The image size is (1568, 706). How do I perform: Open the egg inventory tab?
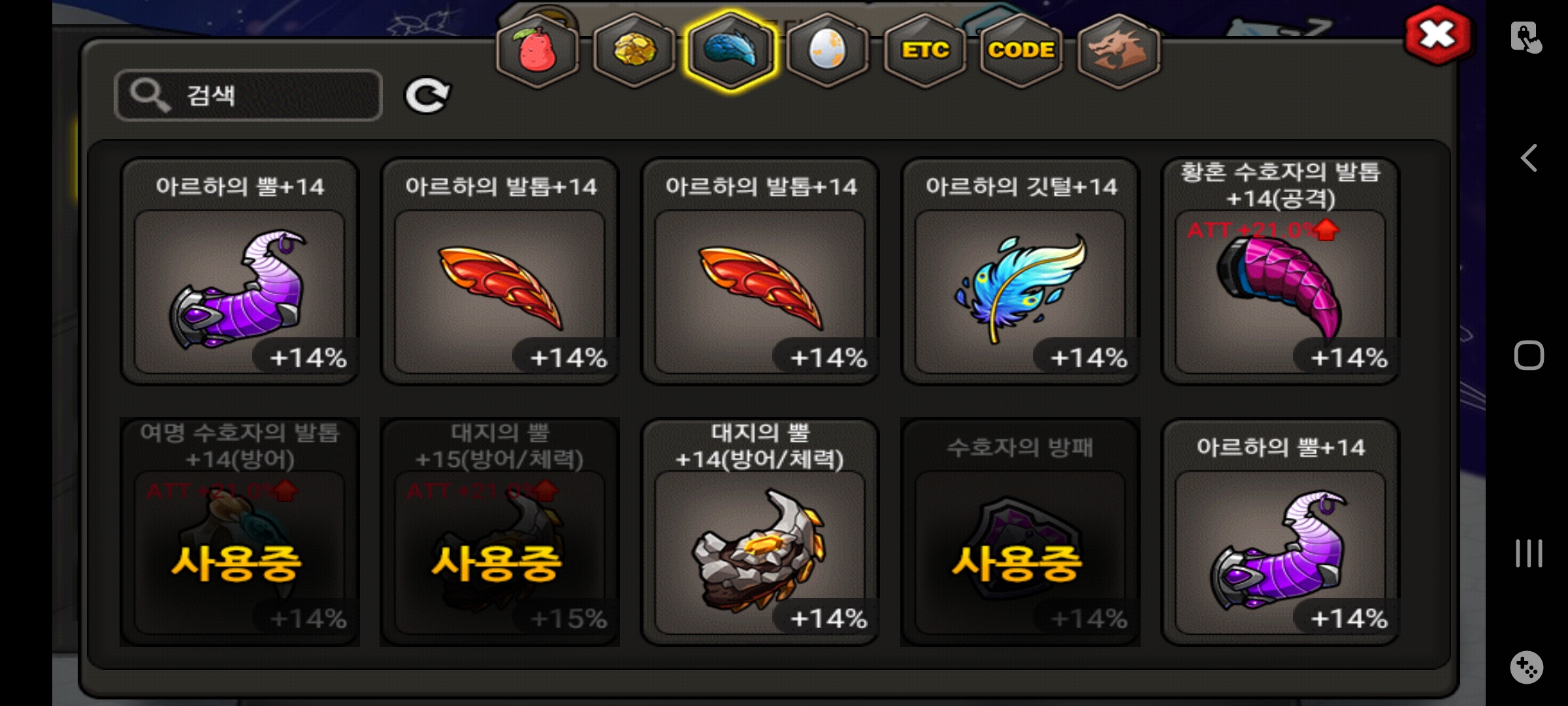pos(828,51)
